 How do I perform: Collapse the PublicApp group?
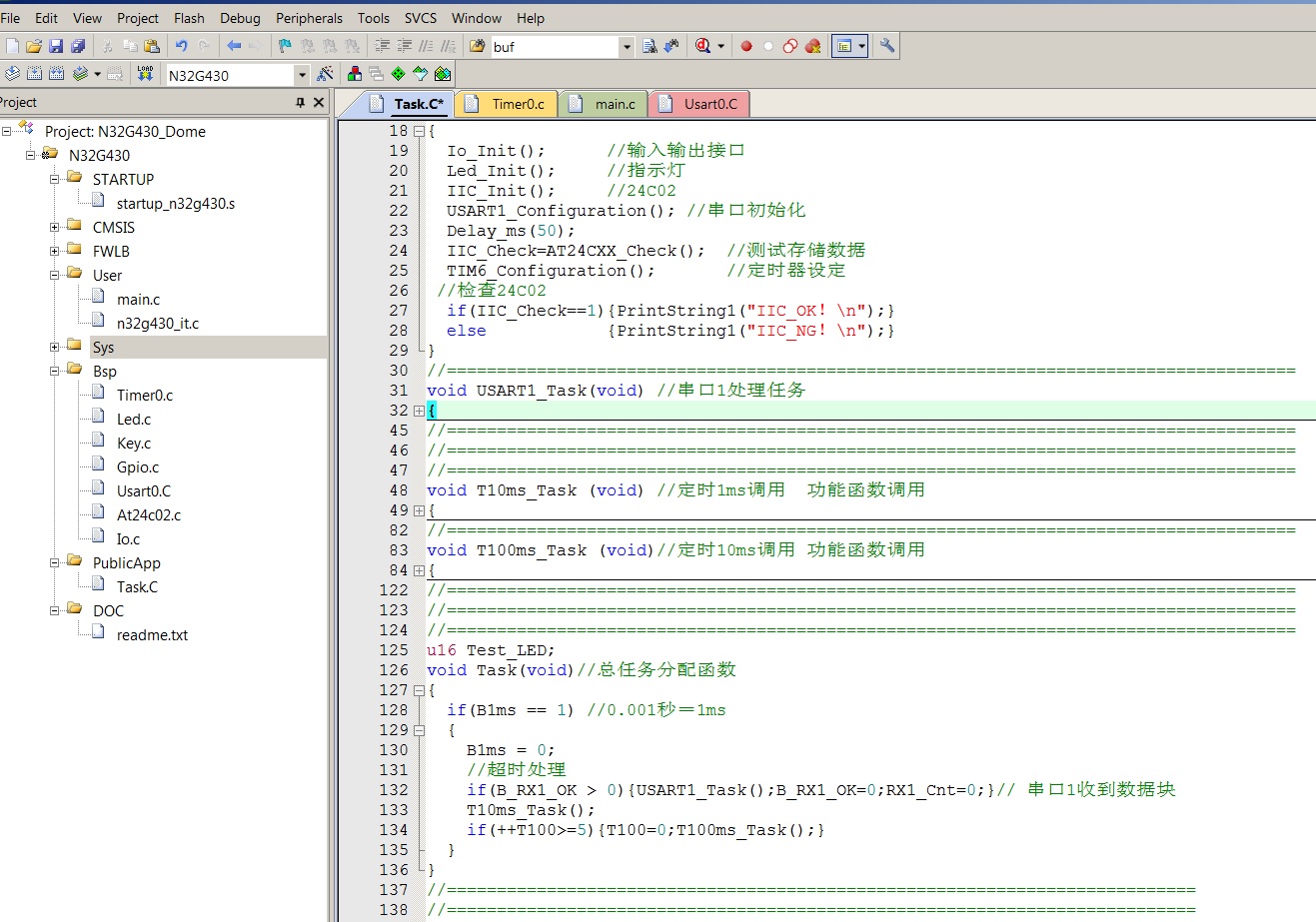(x=55, y=563)
